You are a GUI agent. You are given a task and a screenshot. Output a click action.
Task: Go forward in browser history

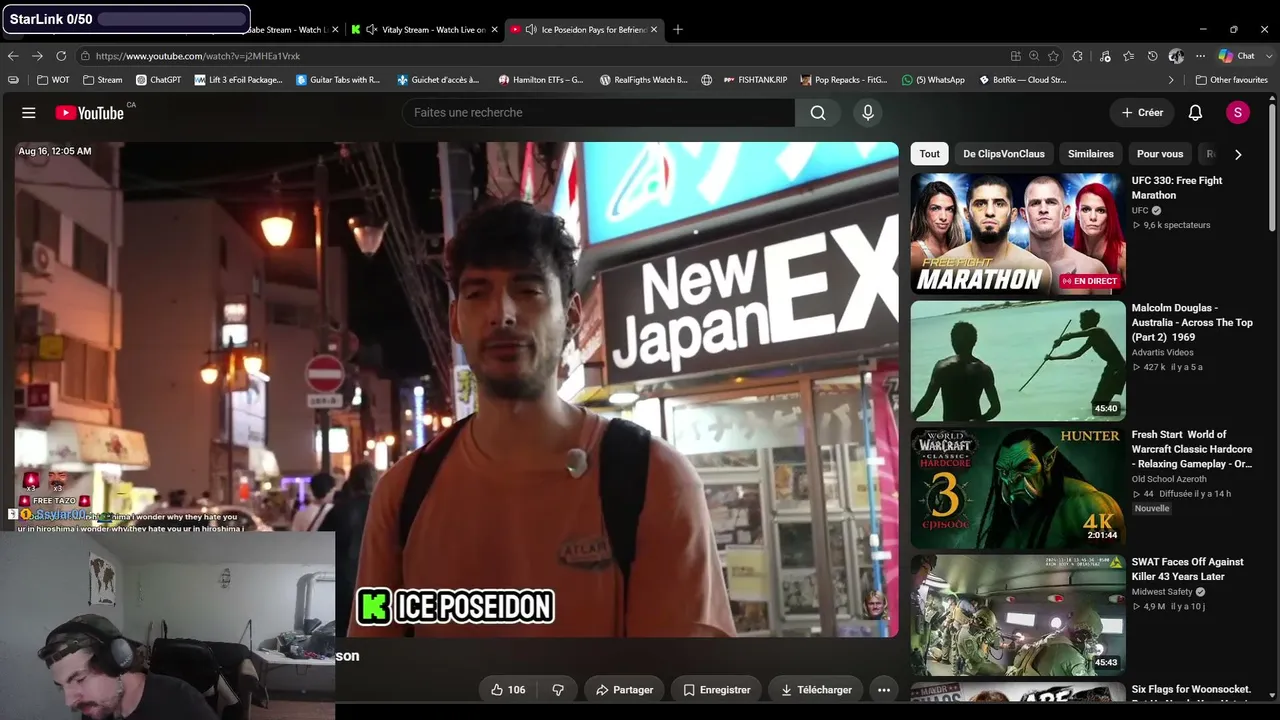click(x=37, y=56)
